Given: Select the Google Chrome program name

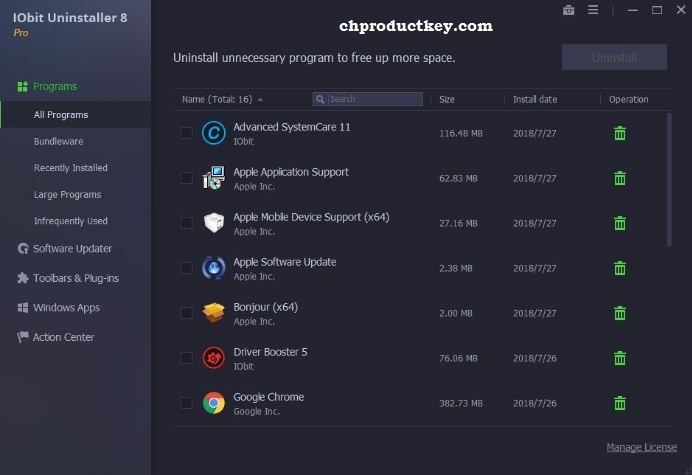Looking at the screenshot, I should pos(268,397).
